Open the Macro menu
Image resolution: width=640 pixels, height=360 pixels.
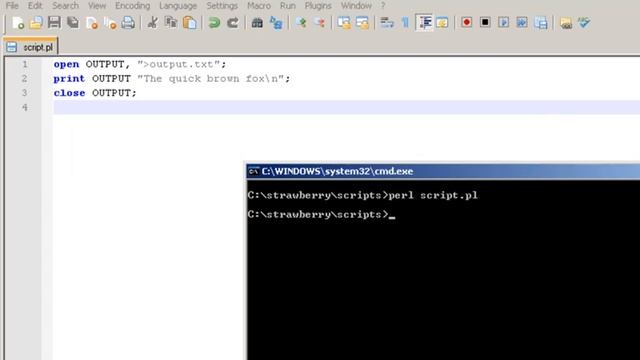click(x=259, y=6)
